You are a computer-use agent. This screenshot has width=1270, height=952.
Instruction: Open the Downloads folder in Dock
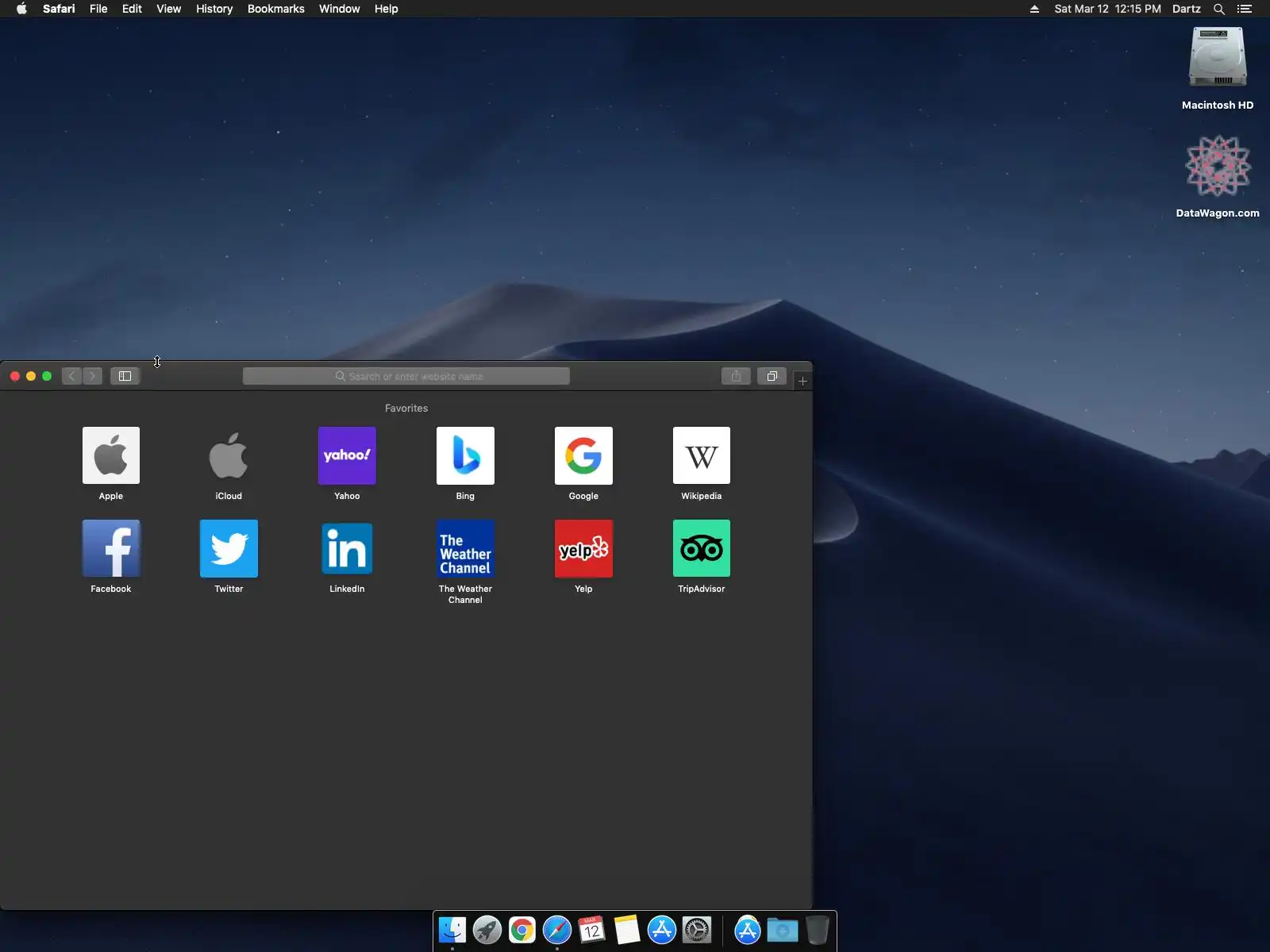pos(783,930)
